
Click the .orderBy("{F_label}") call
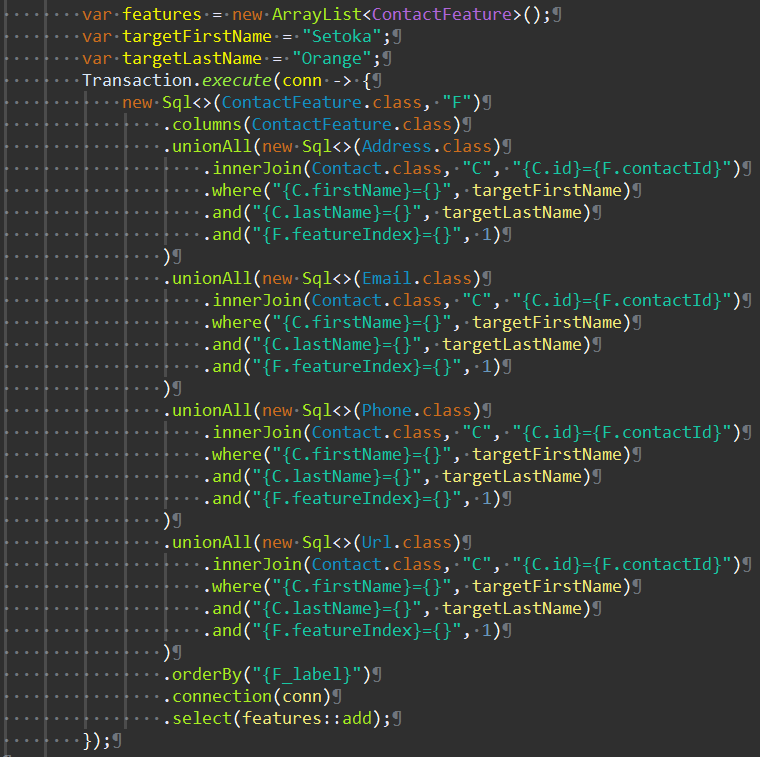coord(268,675)
